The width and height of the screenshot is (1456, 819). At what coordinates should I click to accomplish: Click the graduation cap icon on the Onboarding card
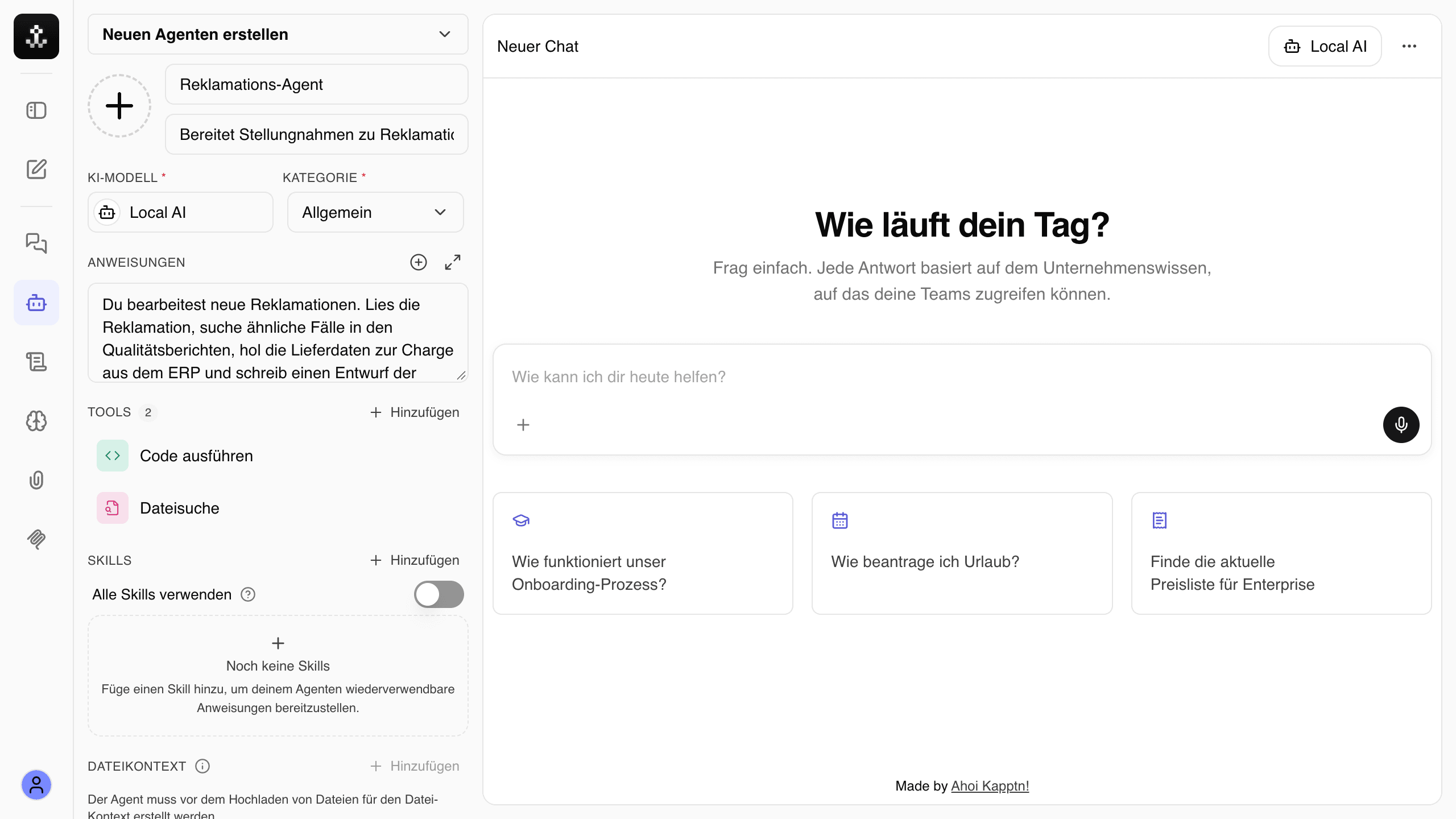521,520
